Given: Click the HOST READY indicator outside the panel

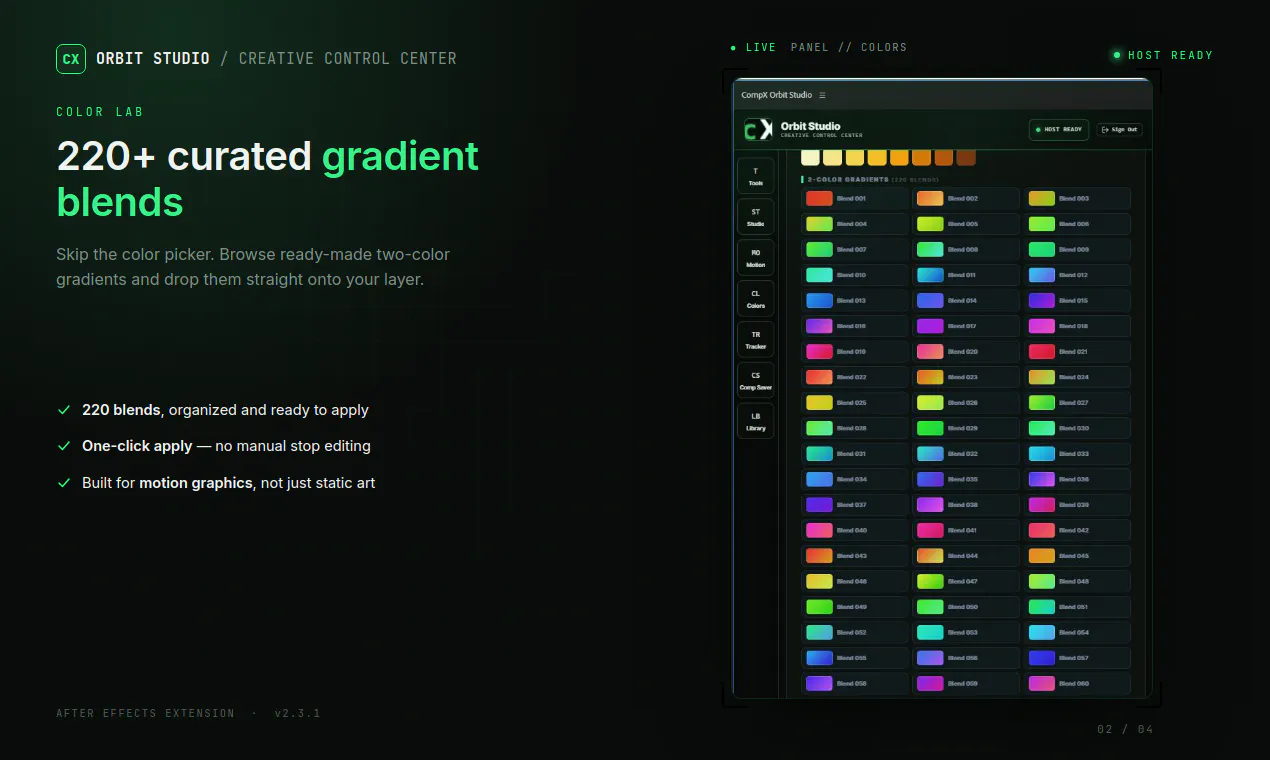Looking at the screenshot, I should click(x=1162, y=55).
